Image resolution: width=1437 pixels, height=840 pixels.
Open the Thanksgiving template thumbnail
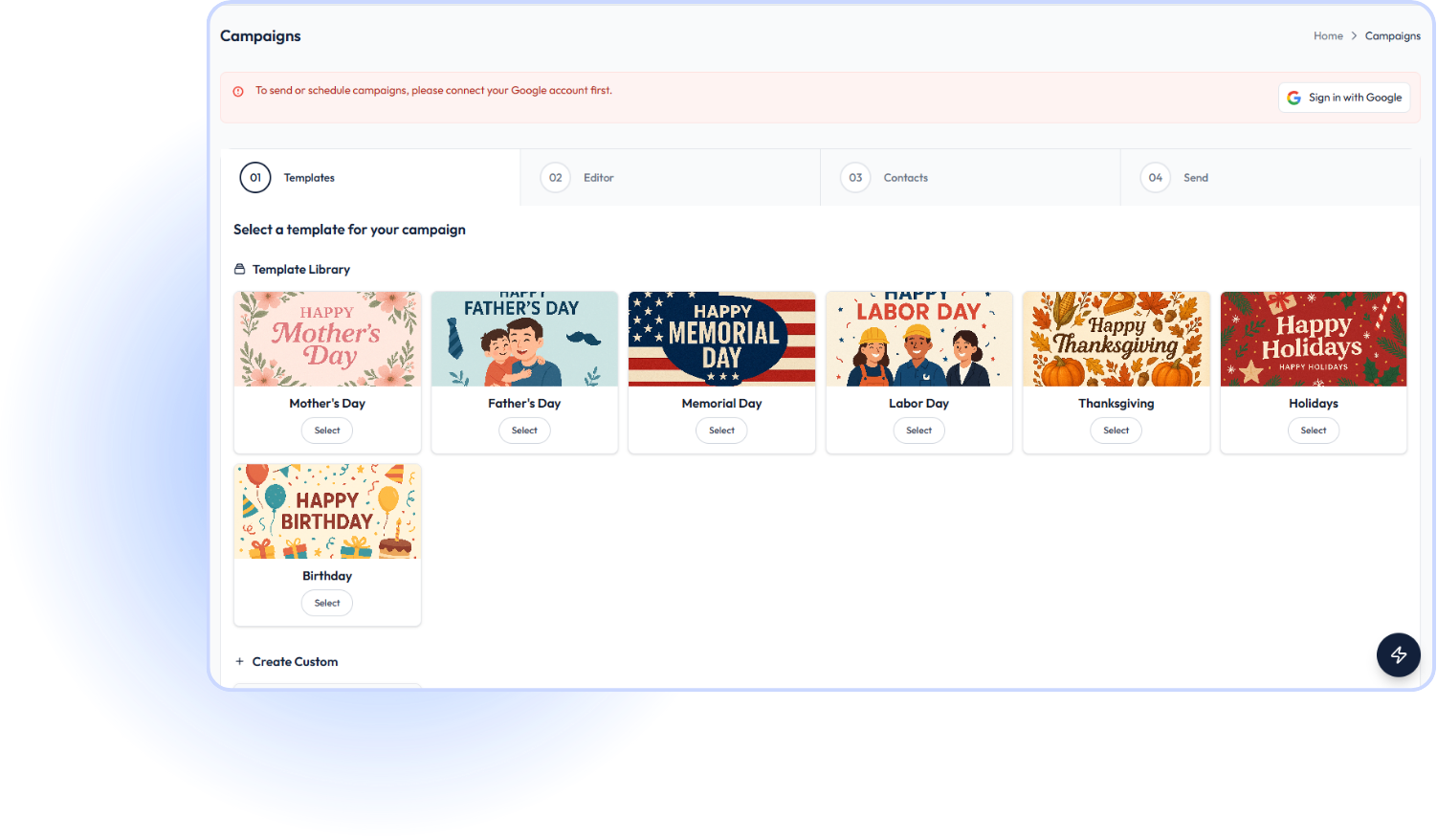(1116, 339)
